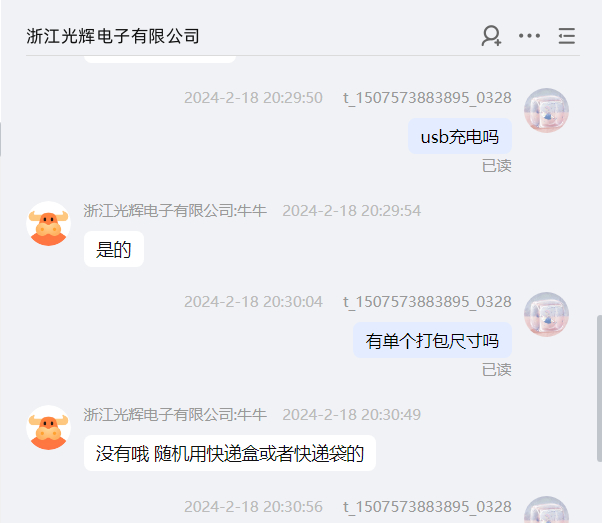Click the add contact icon in header

click(x=491, y=36)
